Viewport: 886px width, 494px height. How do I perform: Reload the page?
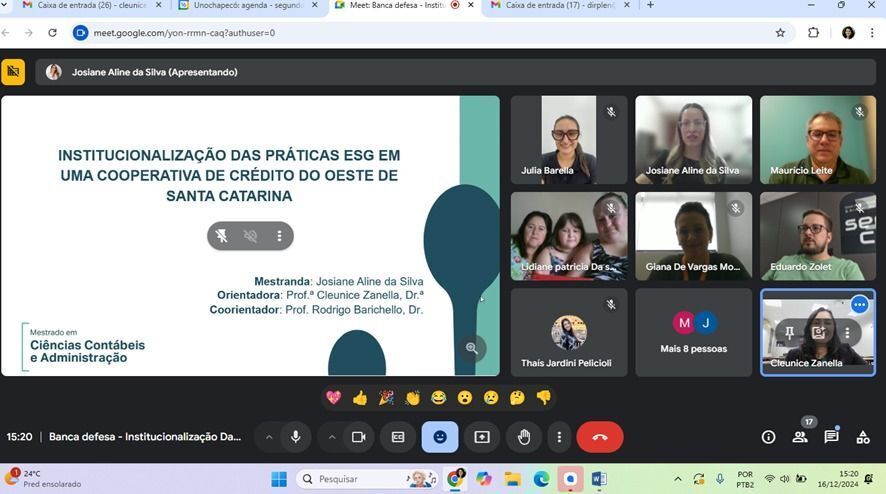53,33
